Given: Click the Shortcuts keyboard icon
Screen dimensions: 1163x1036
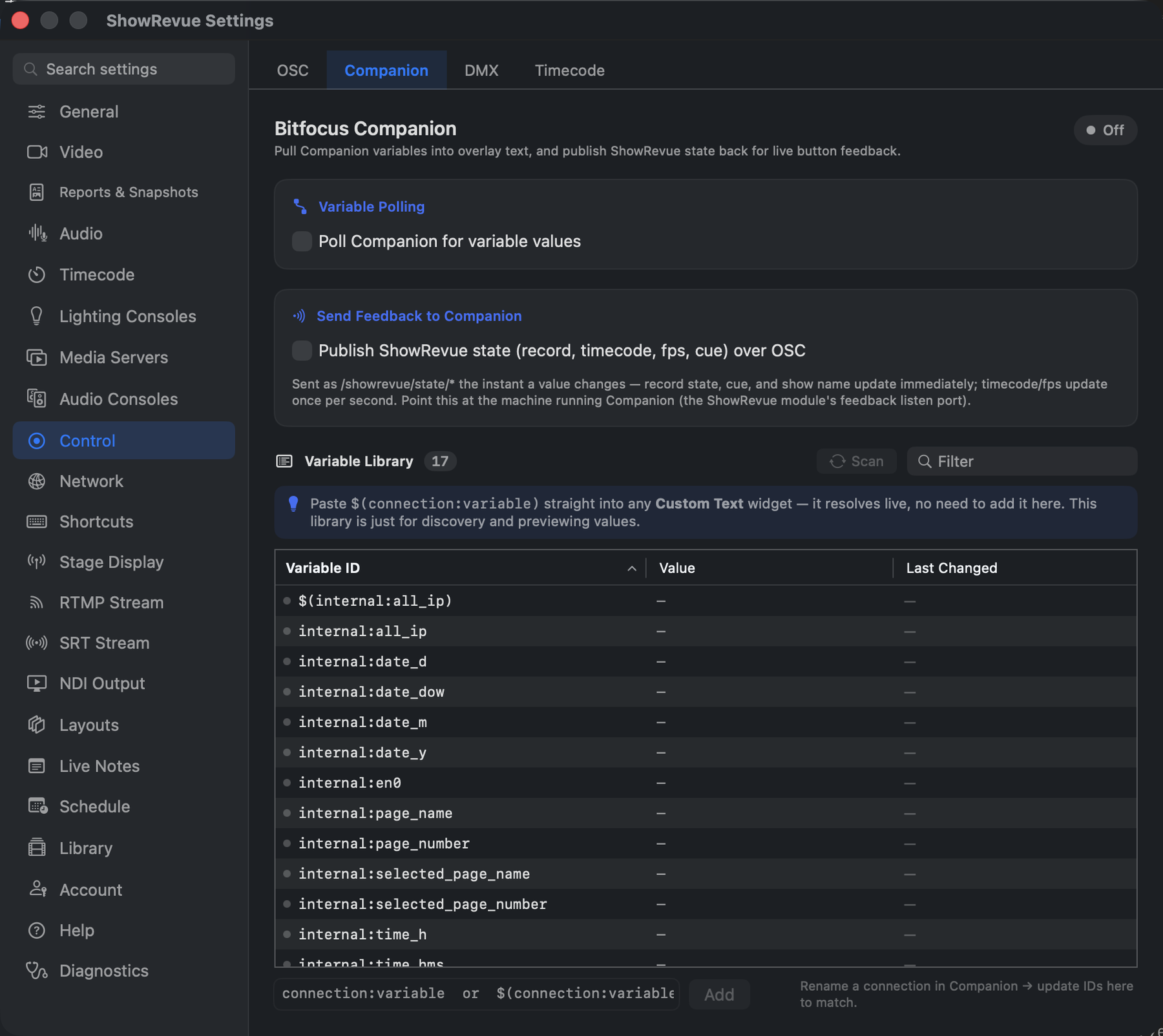Looking at the screenshot, I should pyautogui.click(x=37, y=522).
